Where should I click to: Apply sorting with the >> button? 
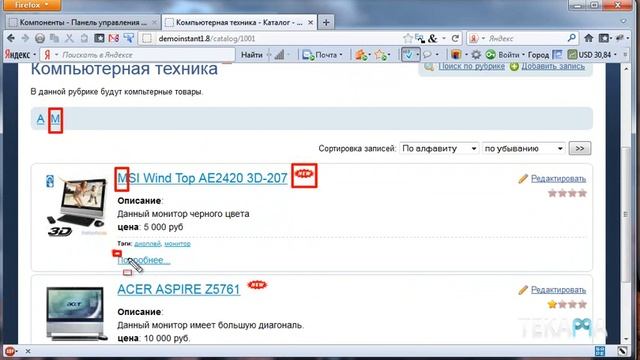coord(580,149)
